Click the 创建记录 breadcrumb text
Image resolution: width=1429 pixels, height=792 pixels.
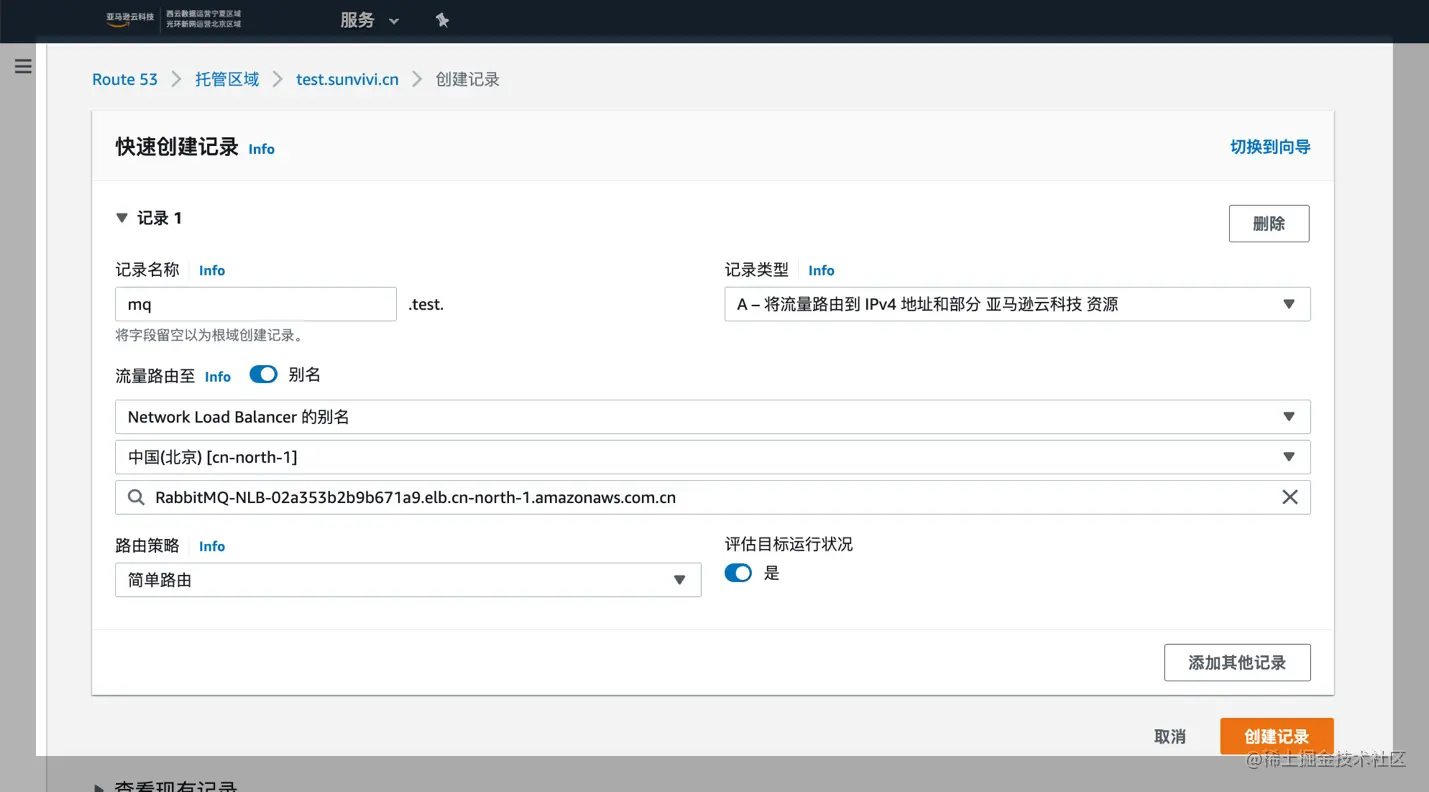pyautogui.click(x=468, y=79)
